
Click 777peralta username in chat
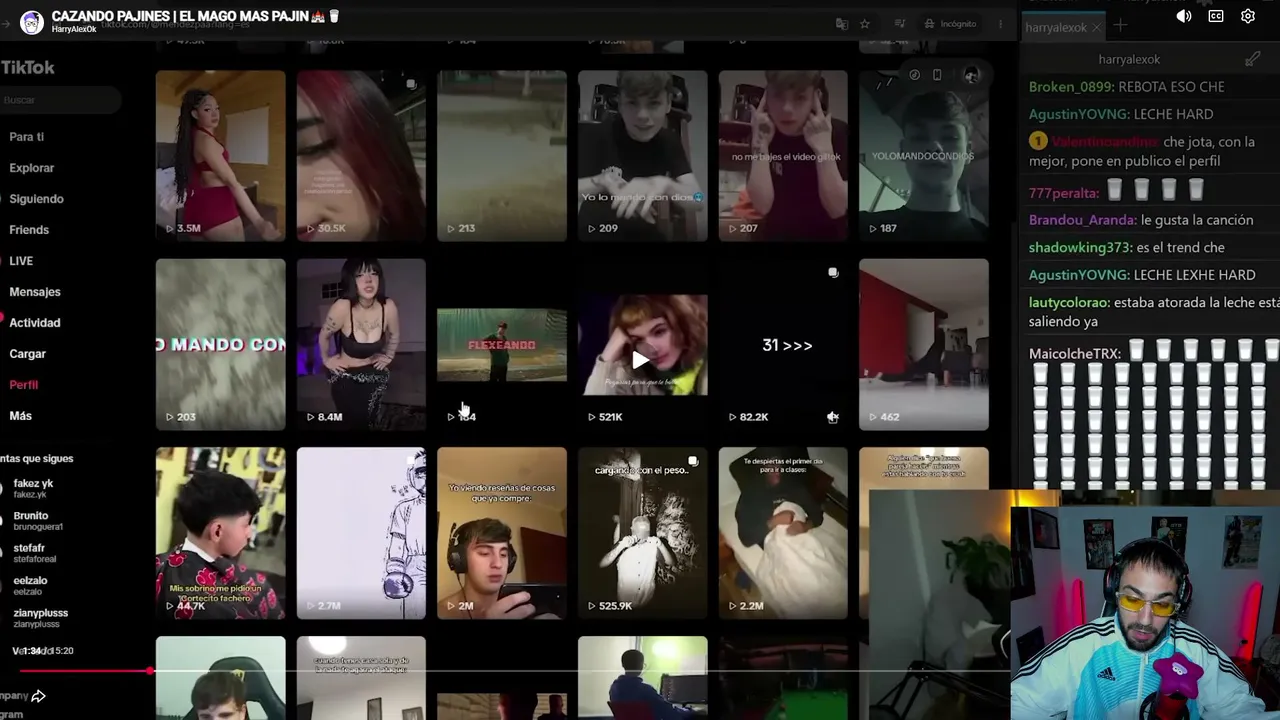point(1064,193)
